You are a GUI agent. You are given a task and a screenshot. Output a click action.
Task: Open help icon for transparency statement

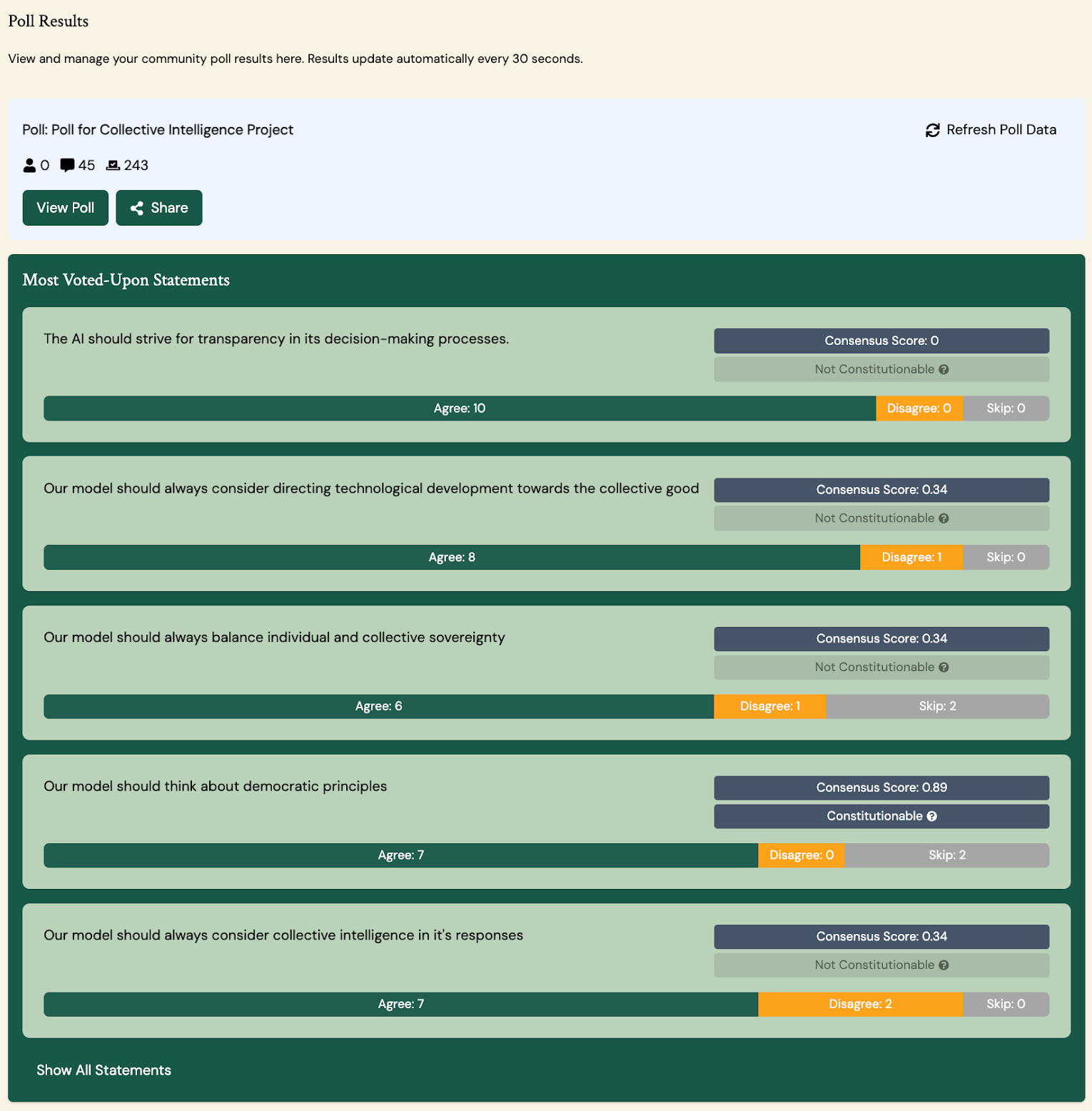(x=944, y=369)
